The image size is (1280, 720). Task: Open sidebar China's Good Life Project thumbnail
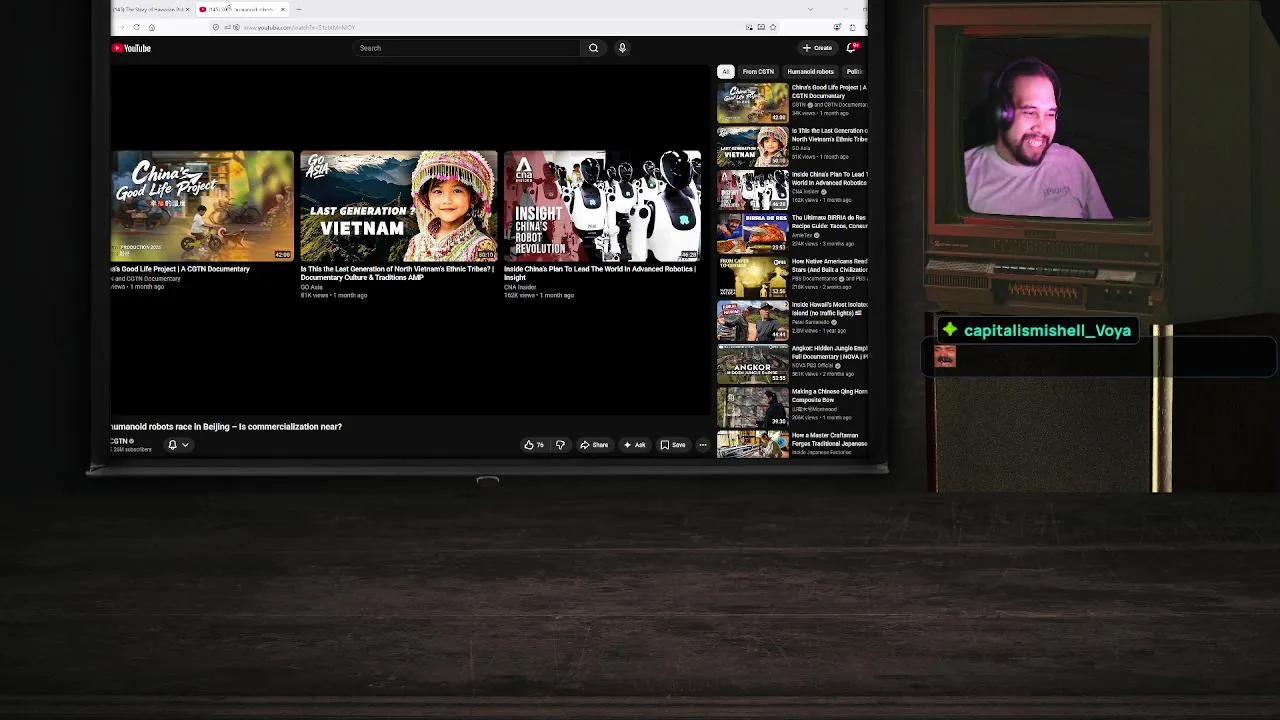pos(752,103)
